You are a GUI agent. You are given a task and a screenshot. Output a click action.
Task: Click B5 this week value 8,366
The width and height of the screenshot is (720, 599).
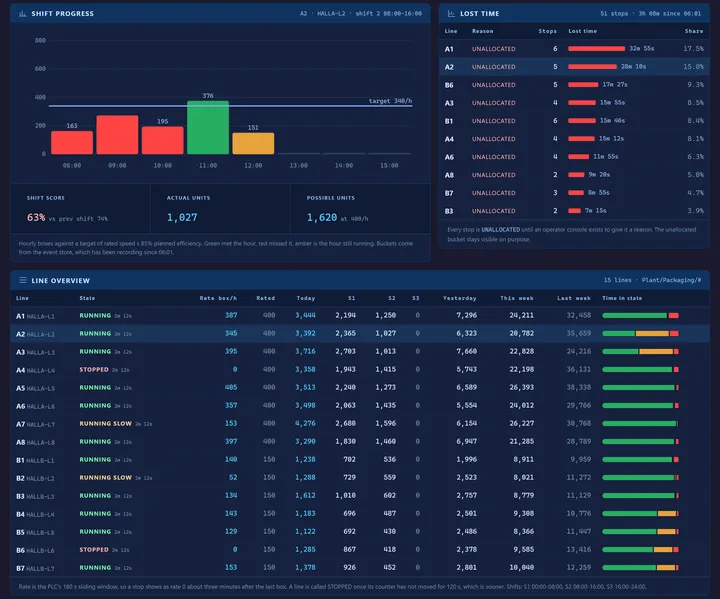pyautogui.click(x=523, y=531)
